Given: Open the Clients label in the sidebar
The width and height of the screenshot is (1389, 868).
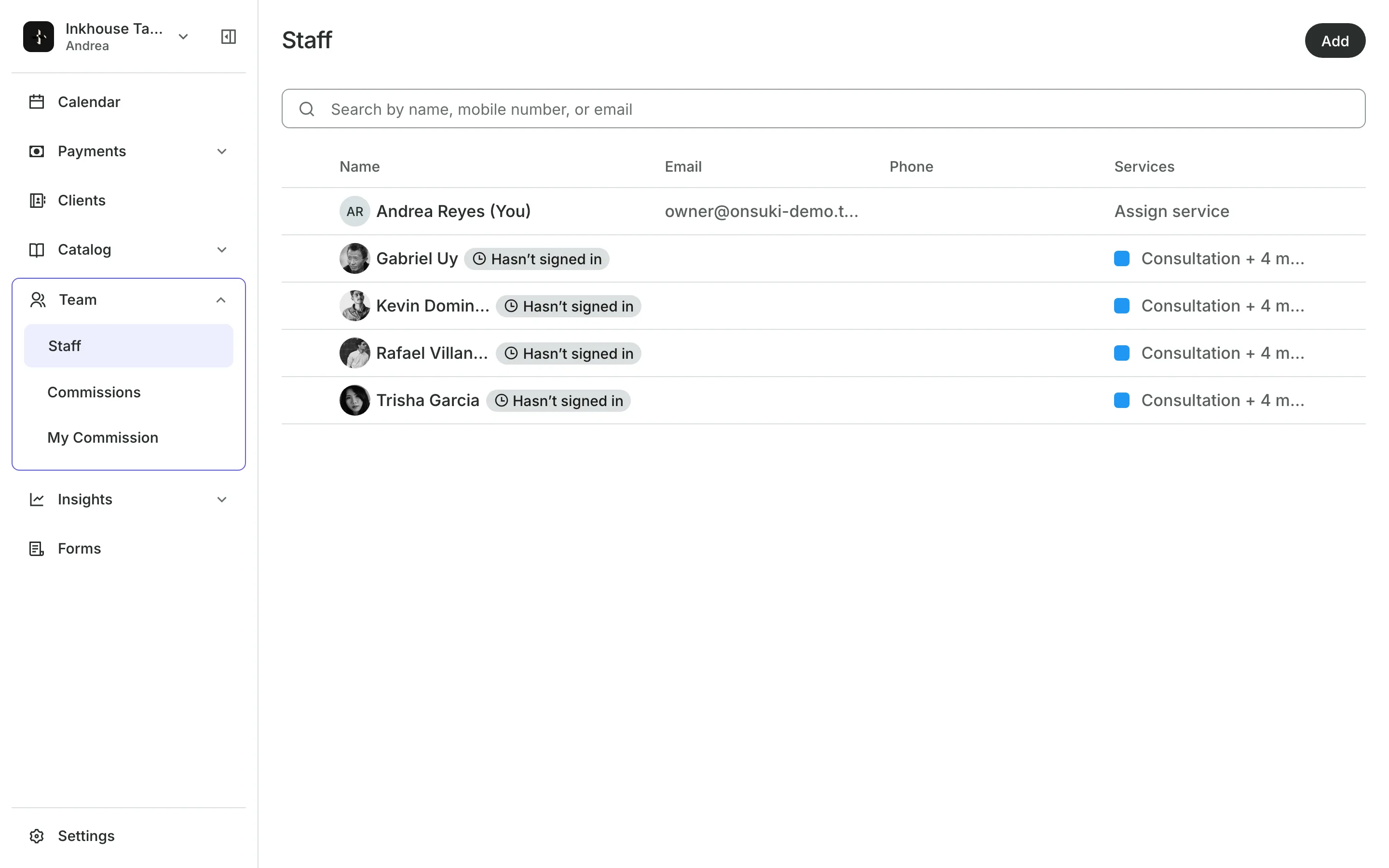Looking at the screenshot, I should 82,200.
